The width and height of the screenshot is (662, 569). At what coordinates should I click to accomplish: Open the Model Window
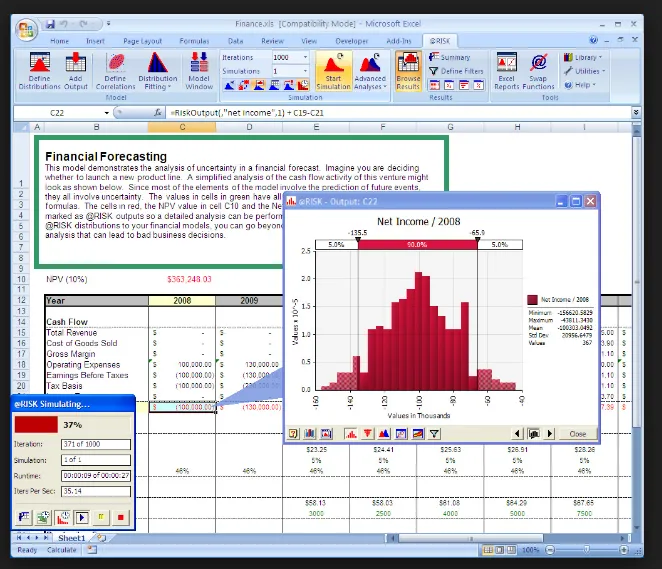199,71
